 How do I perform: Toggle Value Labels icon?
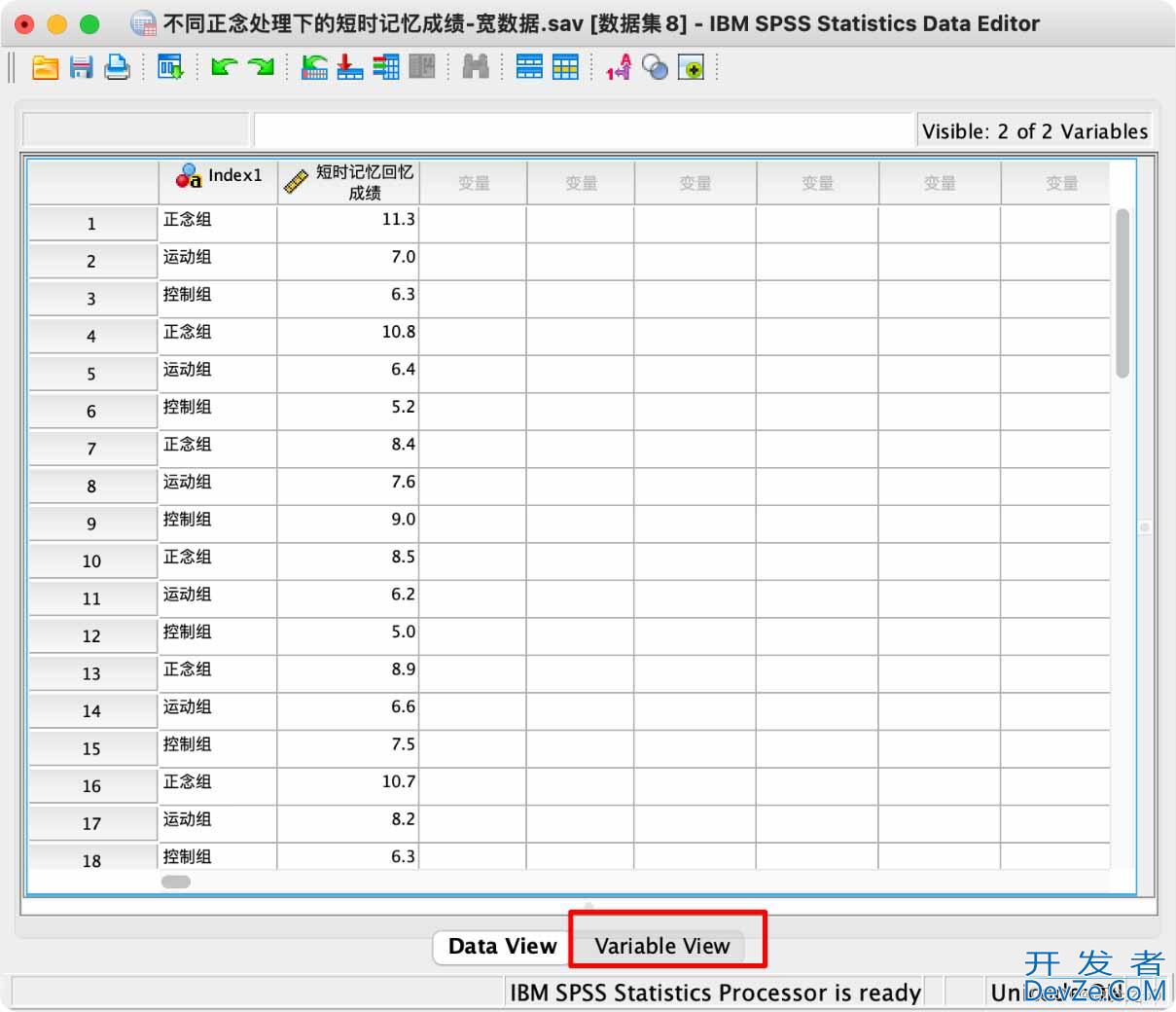click(619, 67)
